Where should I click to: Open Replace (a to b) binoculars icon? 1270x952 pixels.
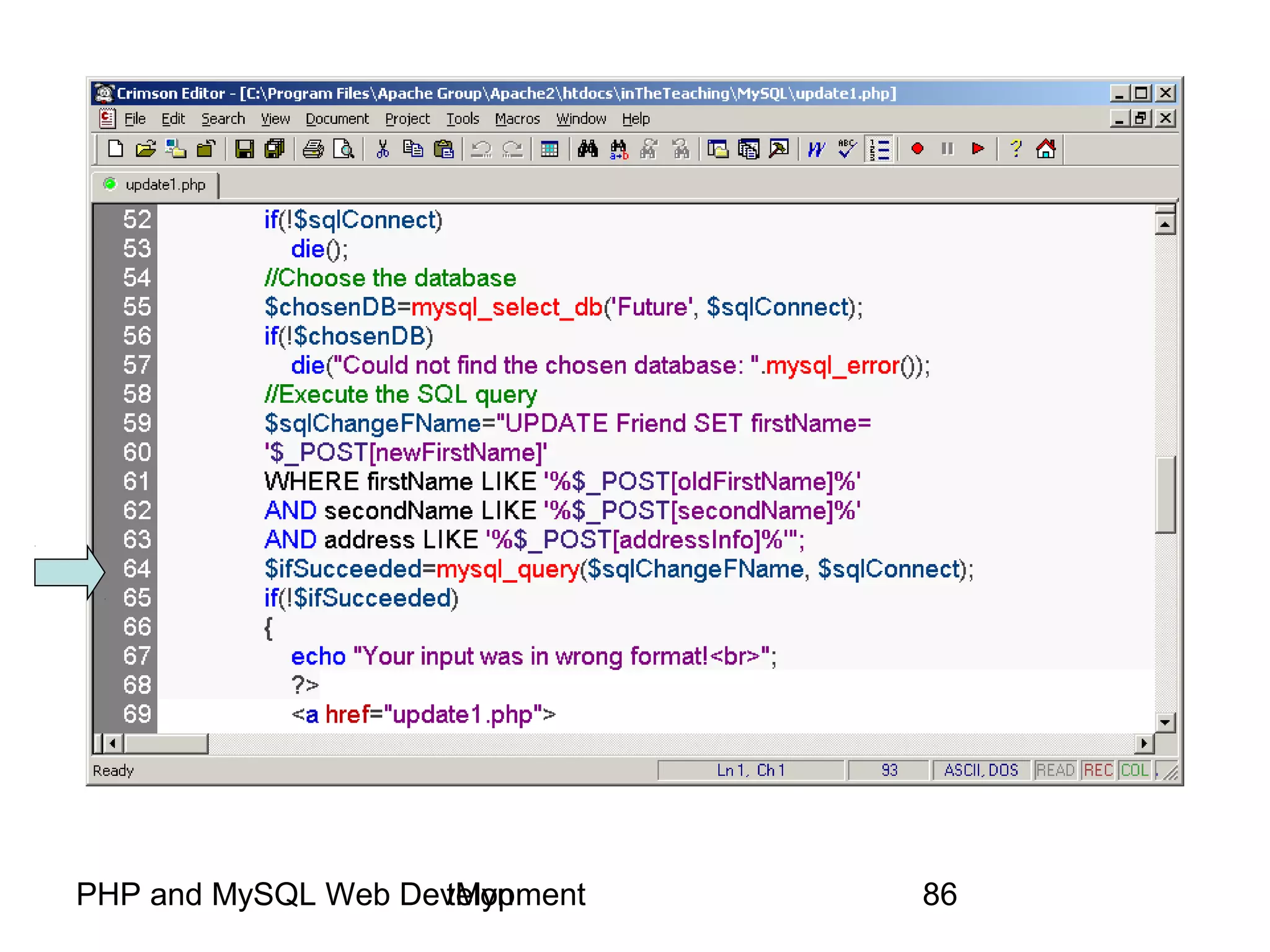[x=618, y=149]
